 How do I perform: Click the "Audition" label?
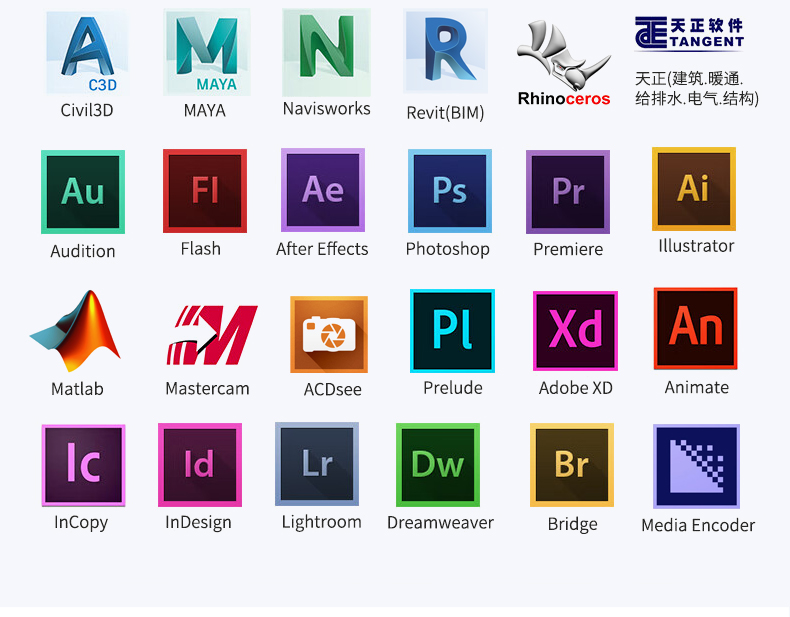pyautogui.click(x=83, y=251)
